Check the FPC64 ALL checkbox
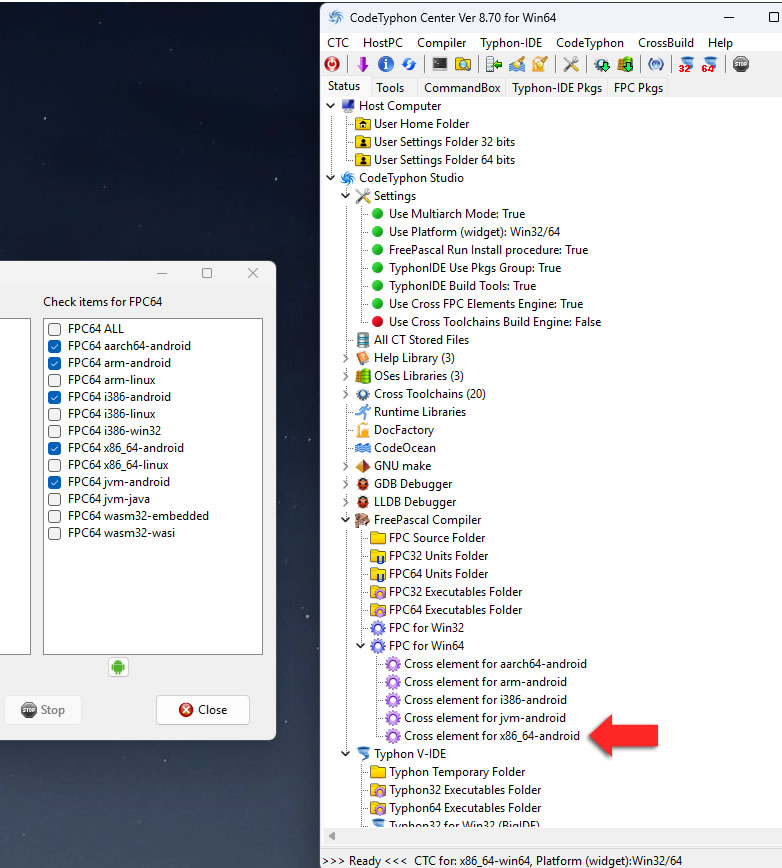Image resolution: width=782 pixels, height=868 pixels. [x=54, y=329]
